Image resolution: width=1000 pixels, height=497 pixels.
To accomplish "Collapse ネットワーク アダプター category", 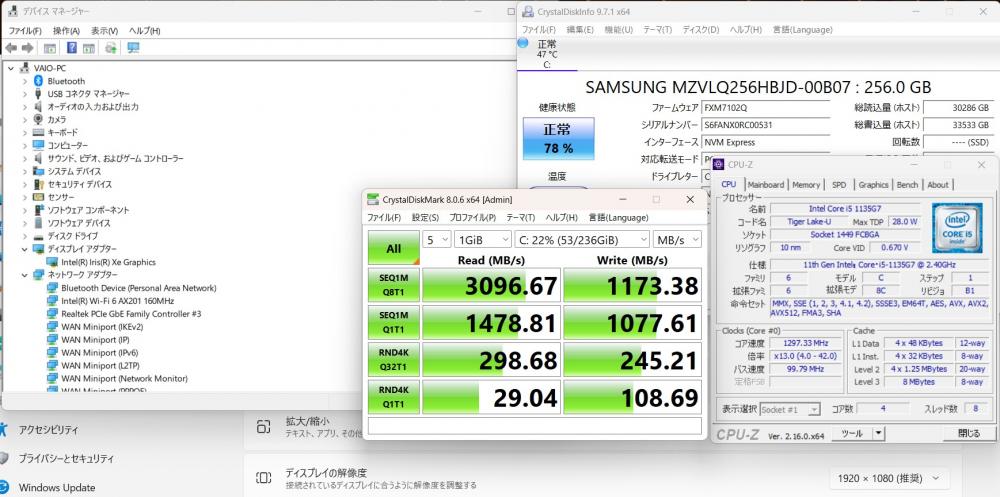I will coord(24,274).
